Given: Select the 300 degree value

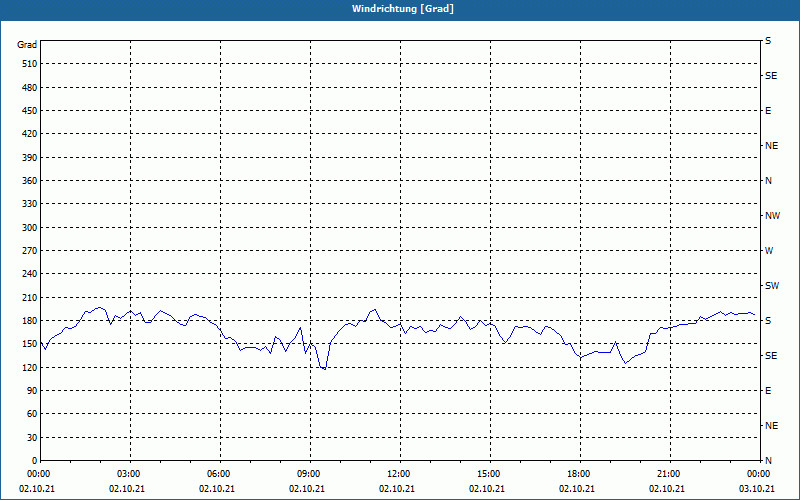Looking at the screenshot, I should (30, 228).
